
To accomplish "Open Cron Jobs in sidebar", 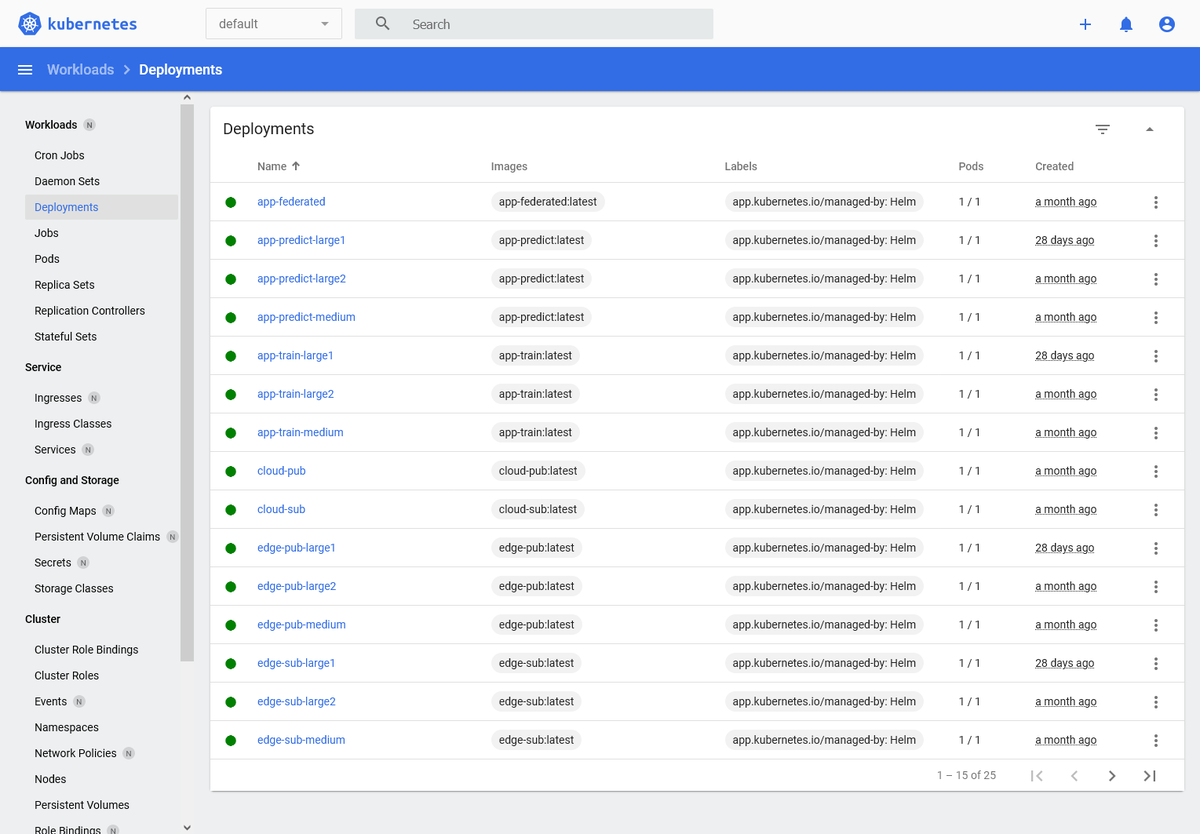I will [60, 156].
